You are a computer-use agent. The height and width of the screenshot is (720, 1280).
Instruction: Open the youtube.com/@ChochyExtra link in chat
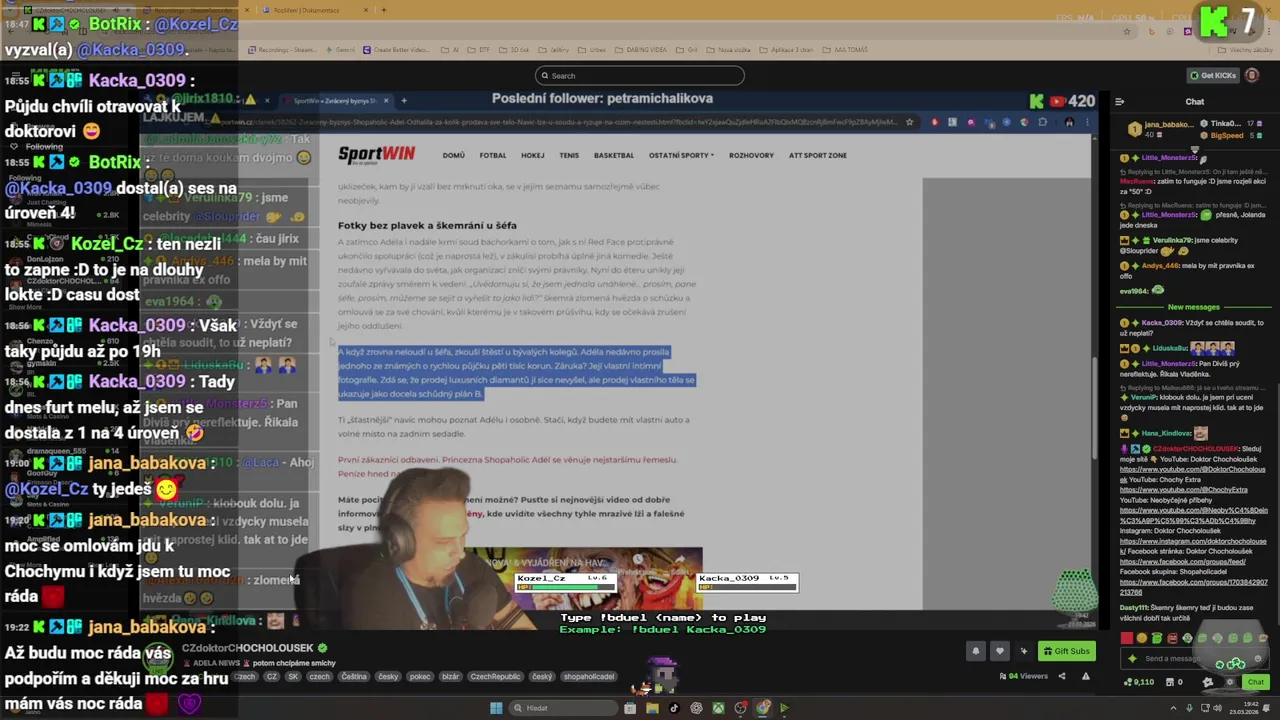[1184, 490]
